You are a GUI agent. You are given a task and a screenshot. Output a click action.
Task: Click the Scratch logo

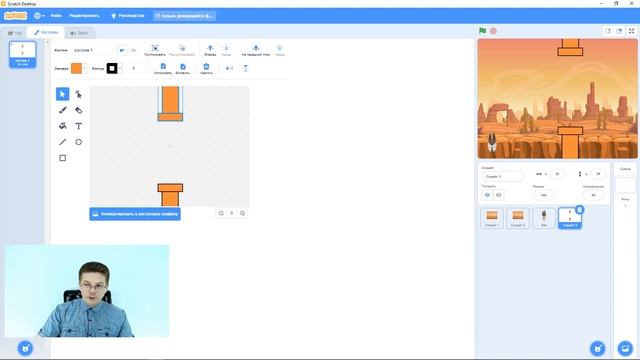point(16,16)
